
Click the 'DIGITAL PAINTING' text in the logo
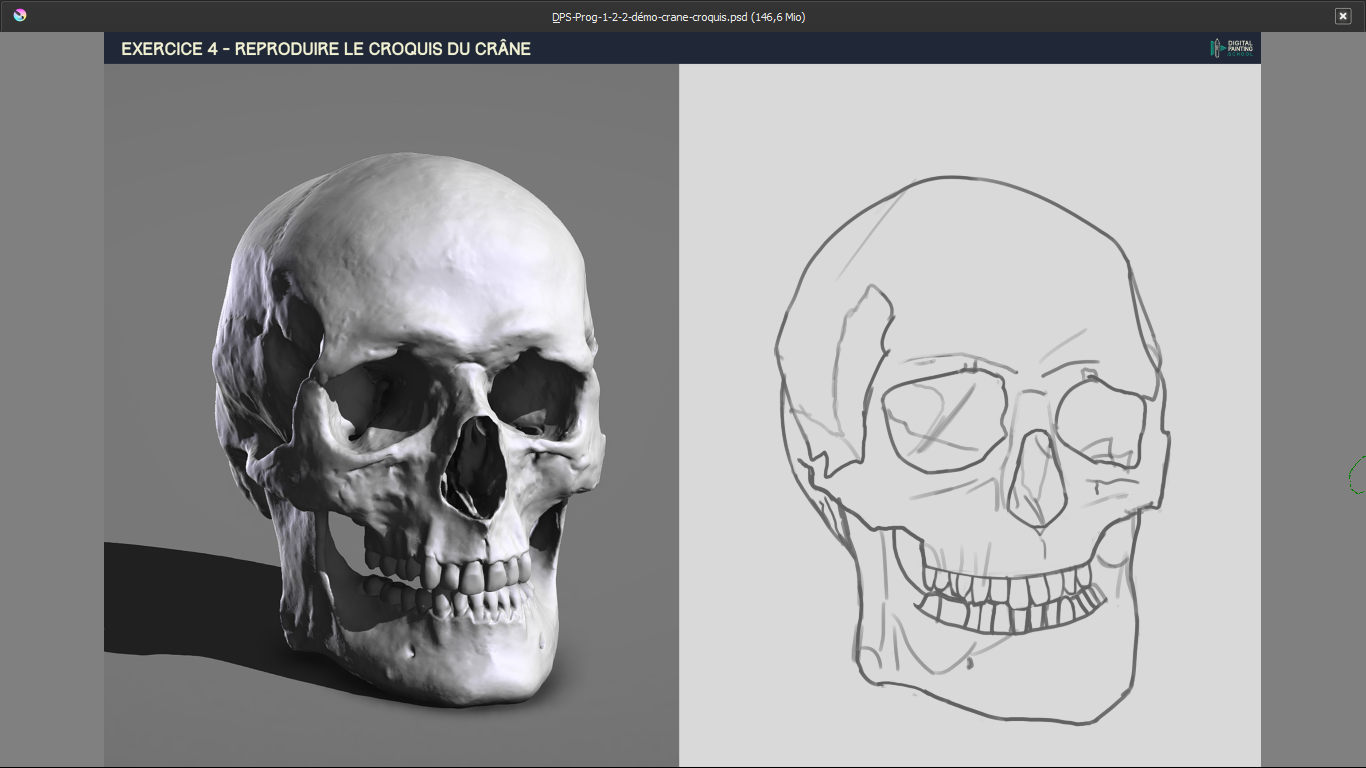click(1240, 44)
